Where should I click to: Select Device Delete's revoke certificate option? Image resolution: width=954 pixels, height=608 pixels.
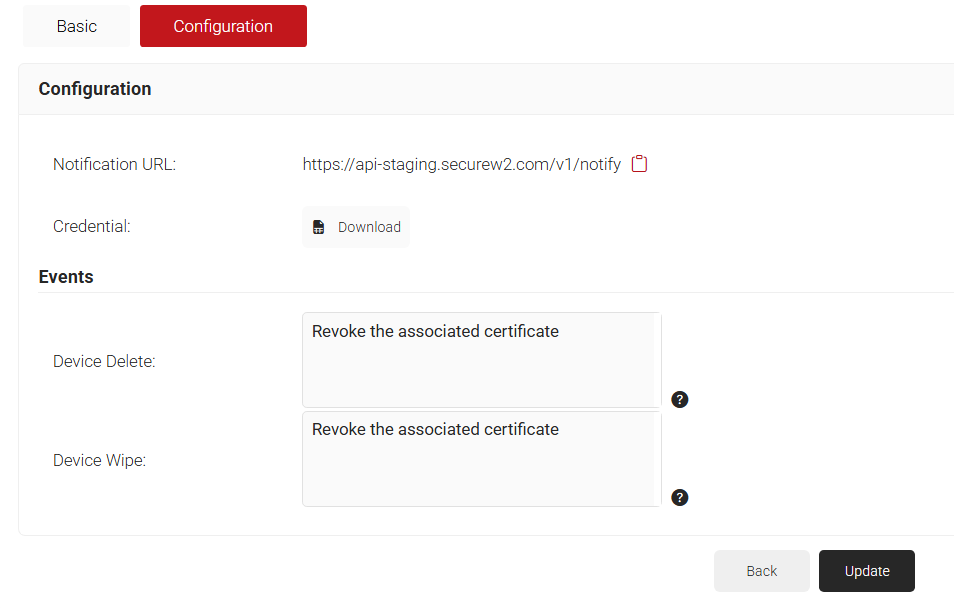435,331
